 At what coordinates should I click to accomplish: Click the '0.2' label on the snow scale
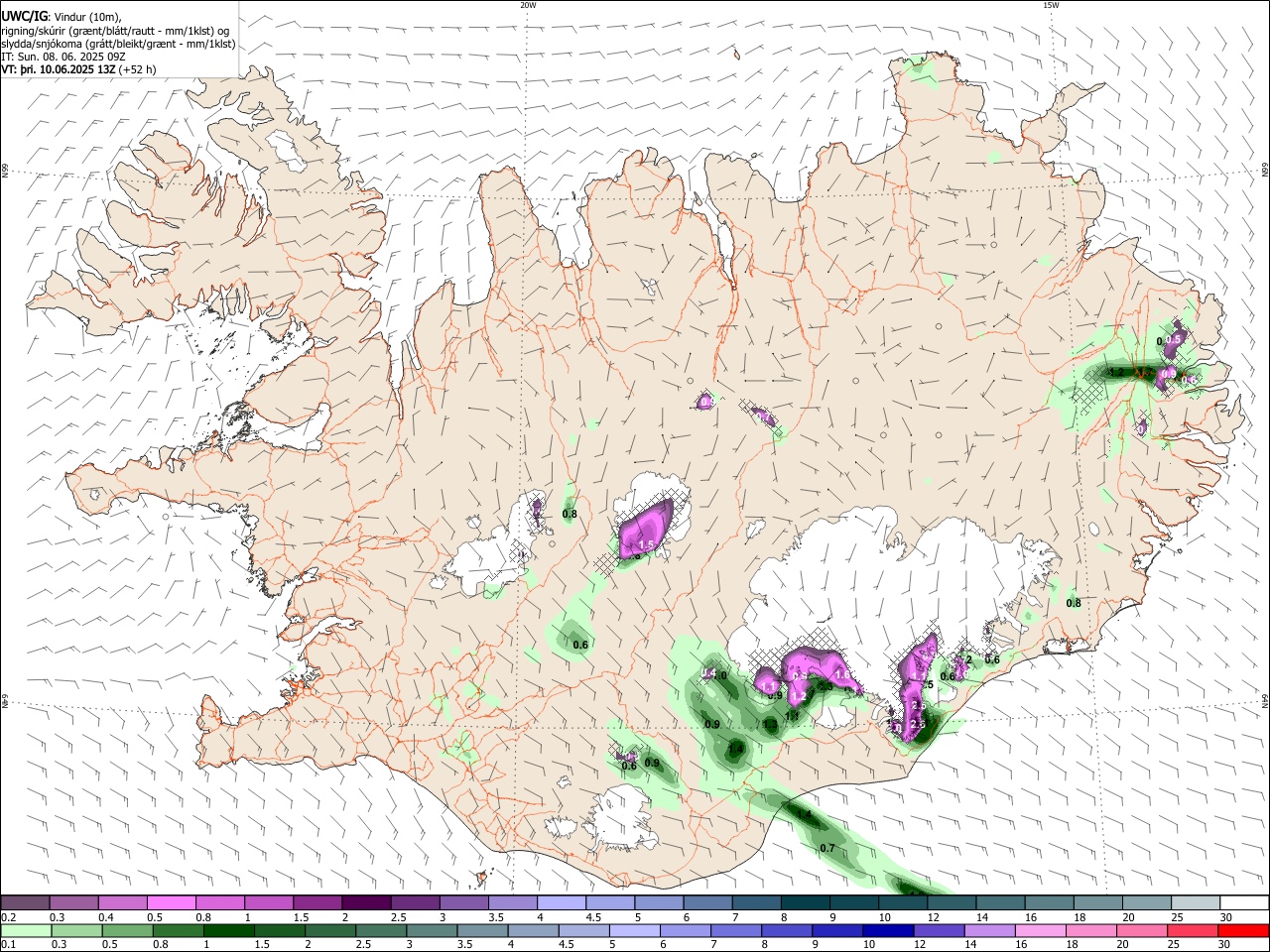[x=7, y=917]
